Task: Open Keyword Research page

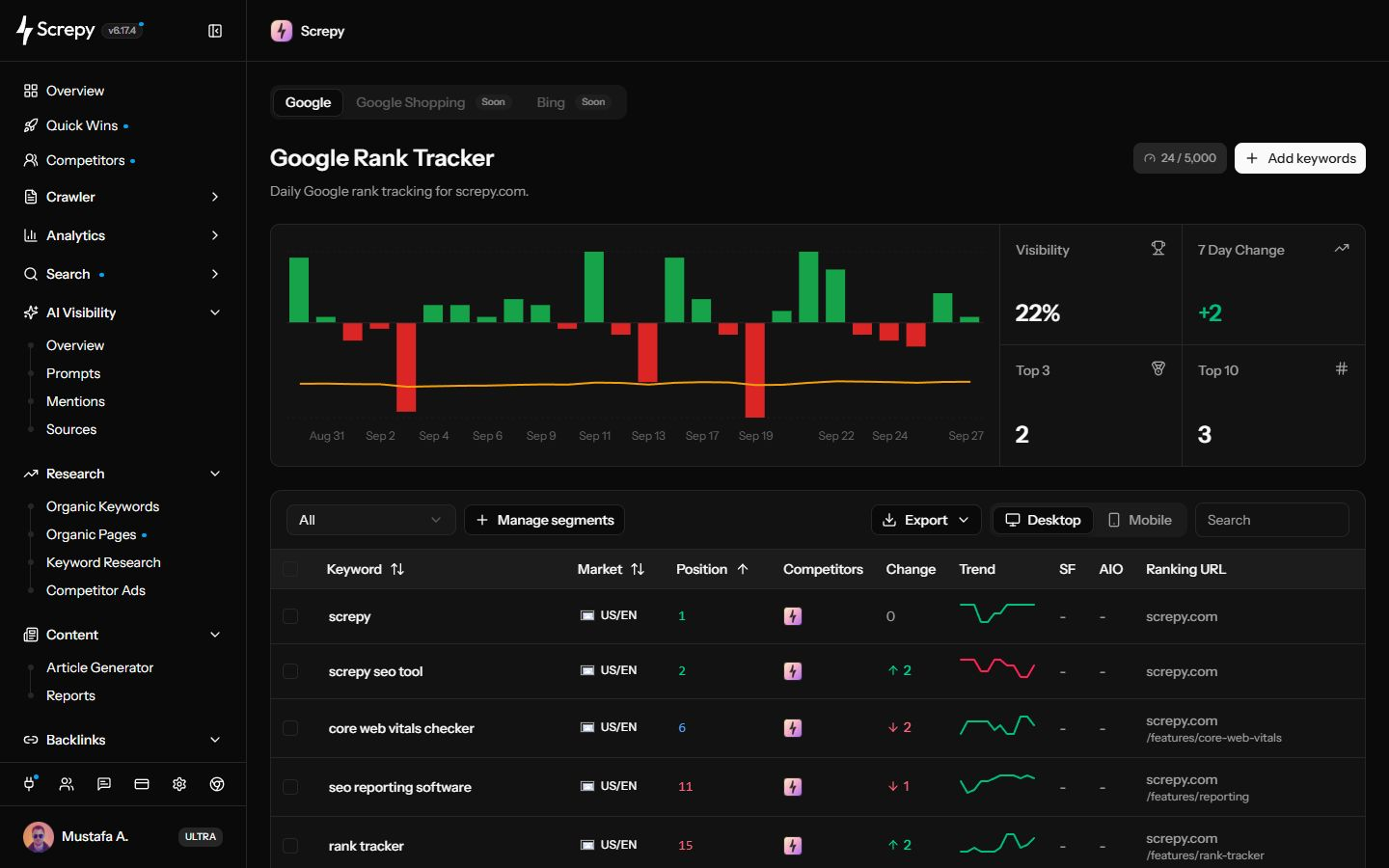Action: 103,562
